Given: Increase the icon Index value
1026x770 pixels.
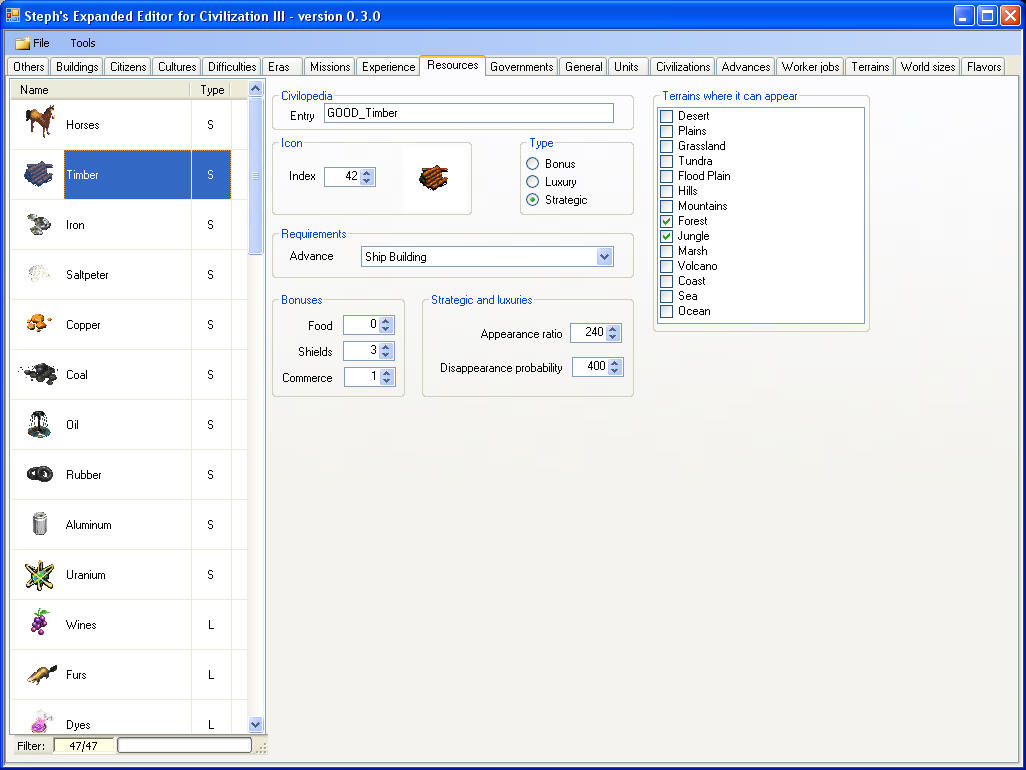Looking at the screenshot, I should click(x=367, y=173).
